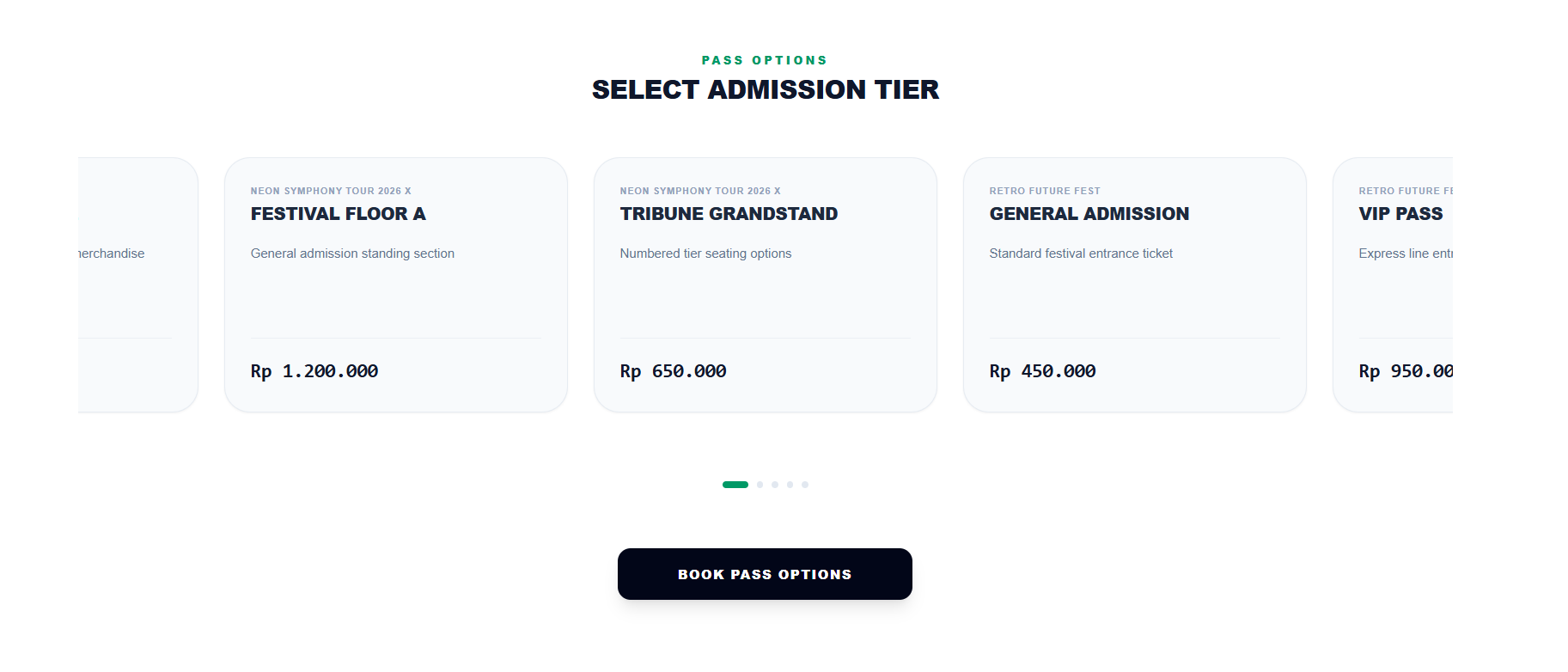Image resolution: width=1568 pixels, height=672 pixels.
Task: Click the Select Admission Tier heading
Action: [766, 89]
